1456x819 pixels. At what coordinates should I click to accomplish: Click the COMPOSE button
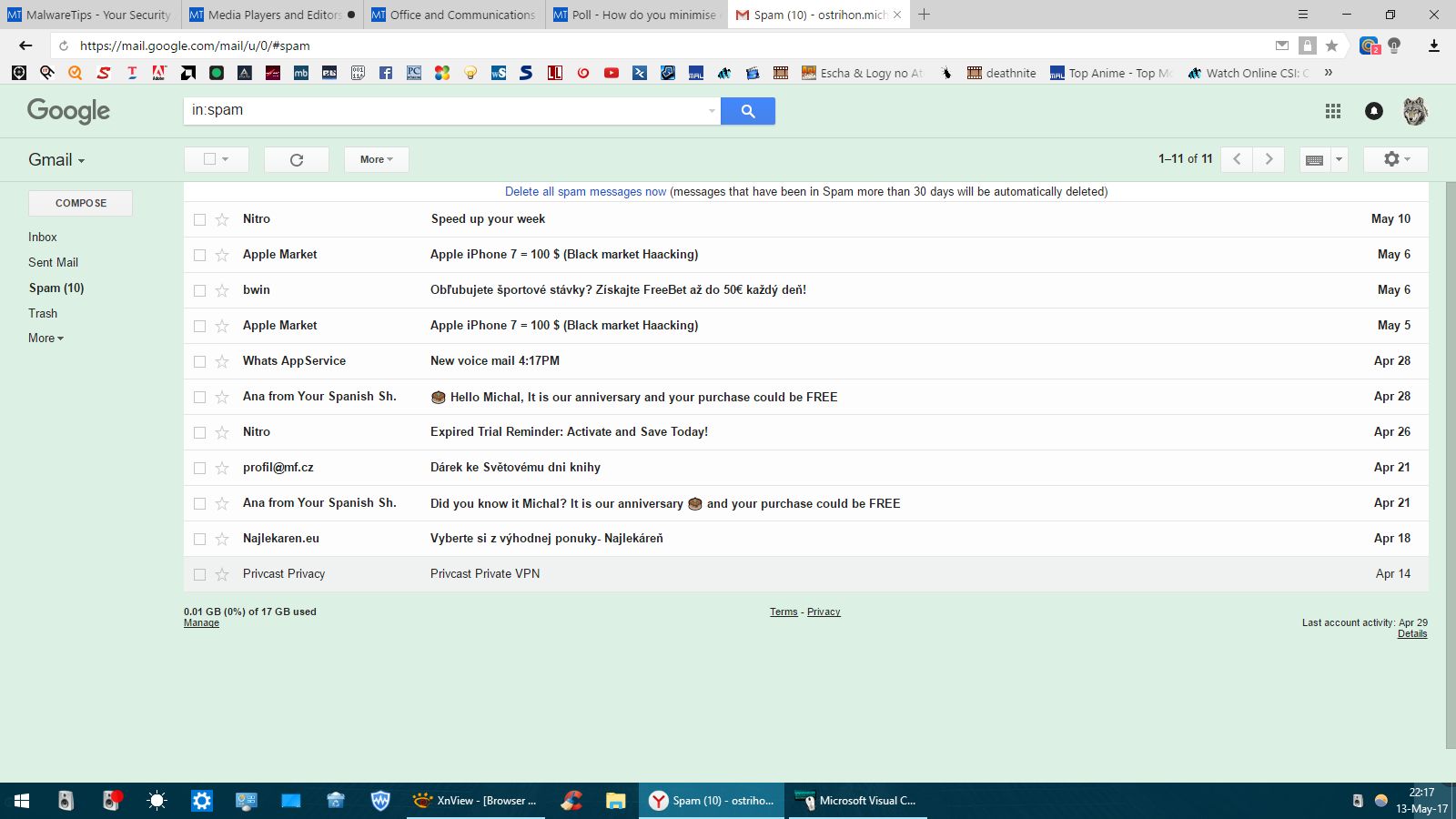pyautogui.click(x=81, y=203)
